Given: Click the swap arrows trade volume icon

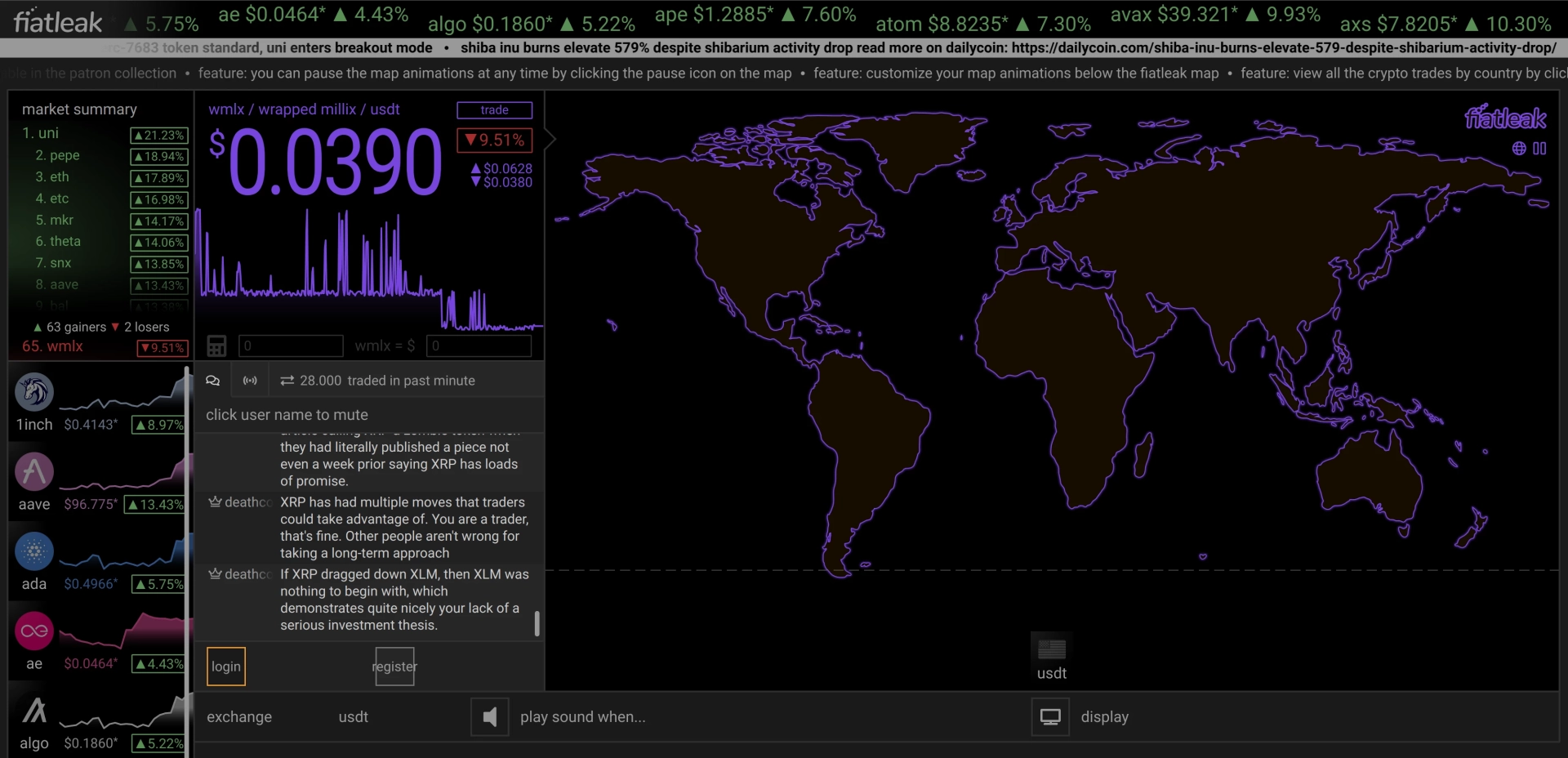Looking at the screenshot, I should (287, 381).
